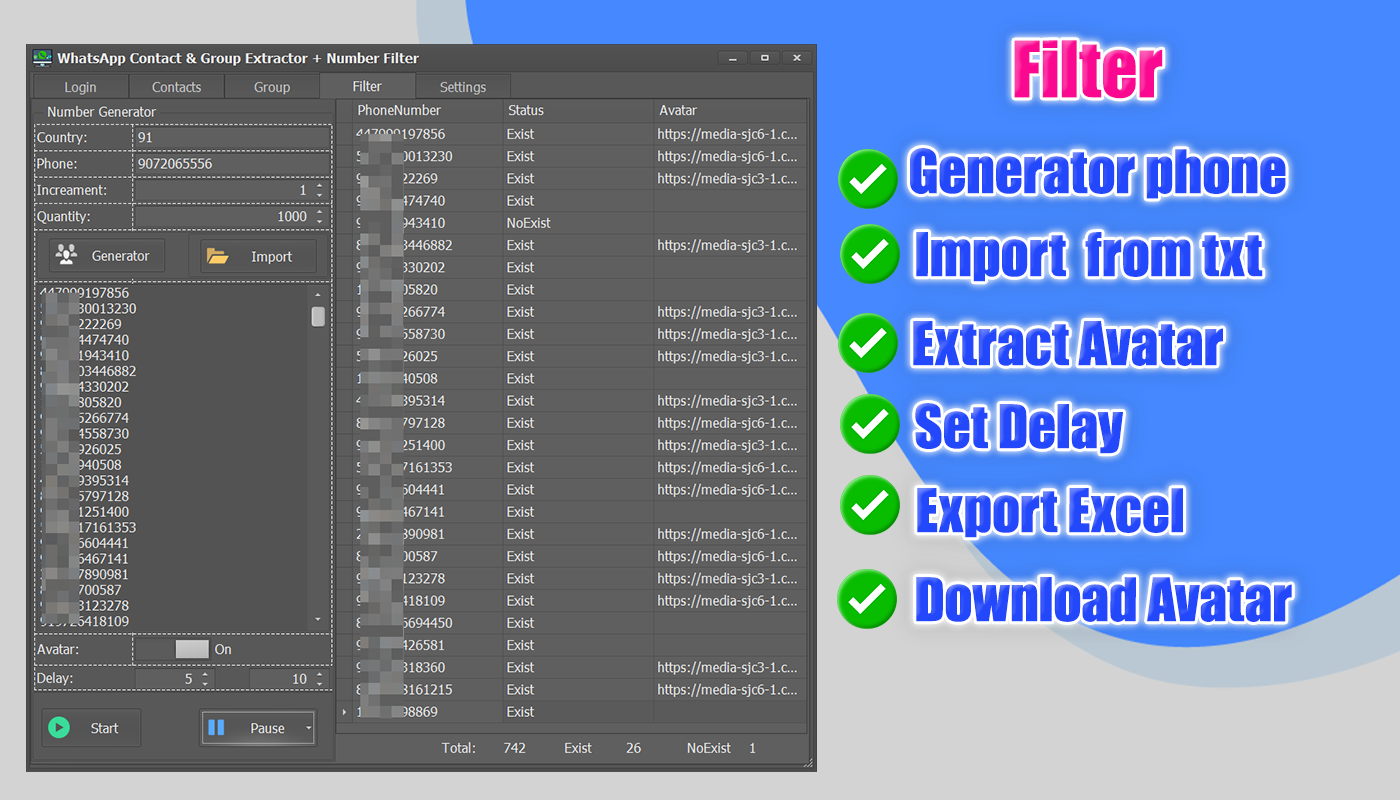Click the Exist status for the number ending 0013230
The width and height of the screenshot is (1400, 800).
[x=579, y=156]
